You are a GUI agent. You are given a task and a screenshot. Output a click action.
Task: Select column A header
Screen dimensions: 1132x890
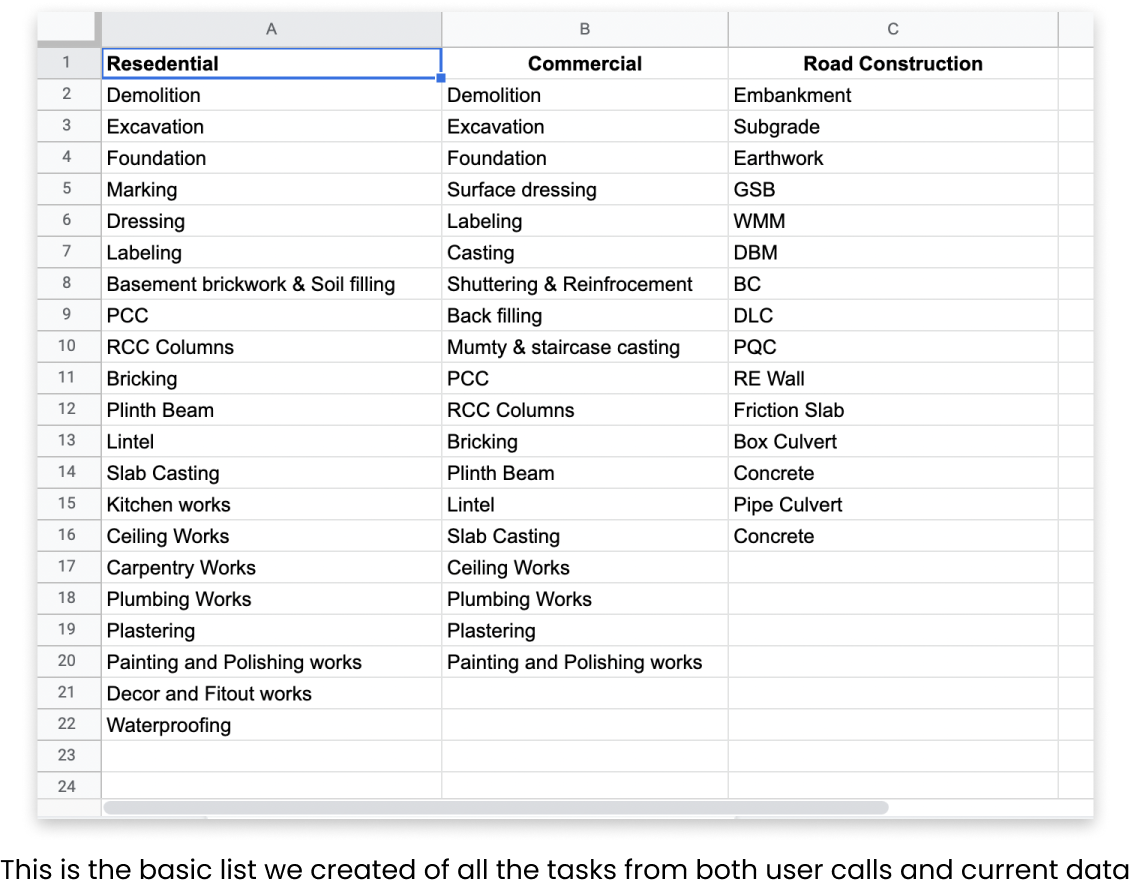click(271, 30)
